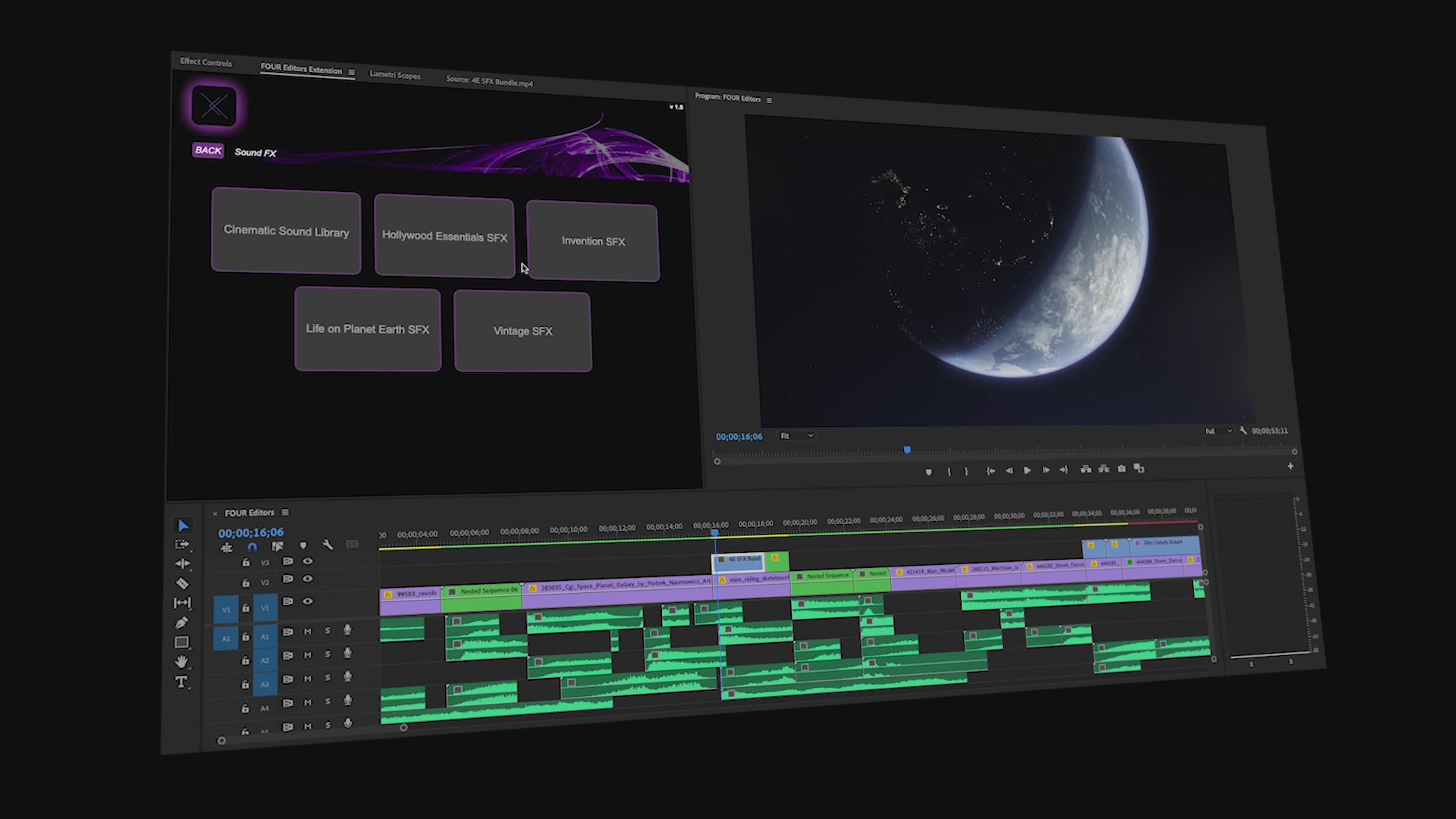Select the Razor tool
1456x819 pixels.
point(182,583)
